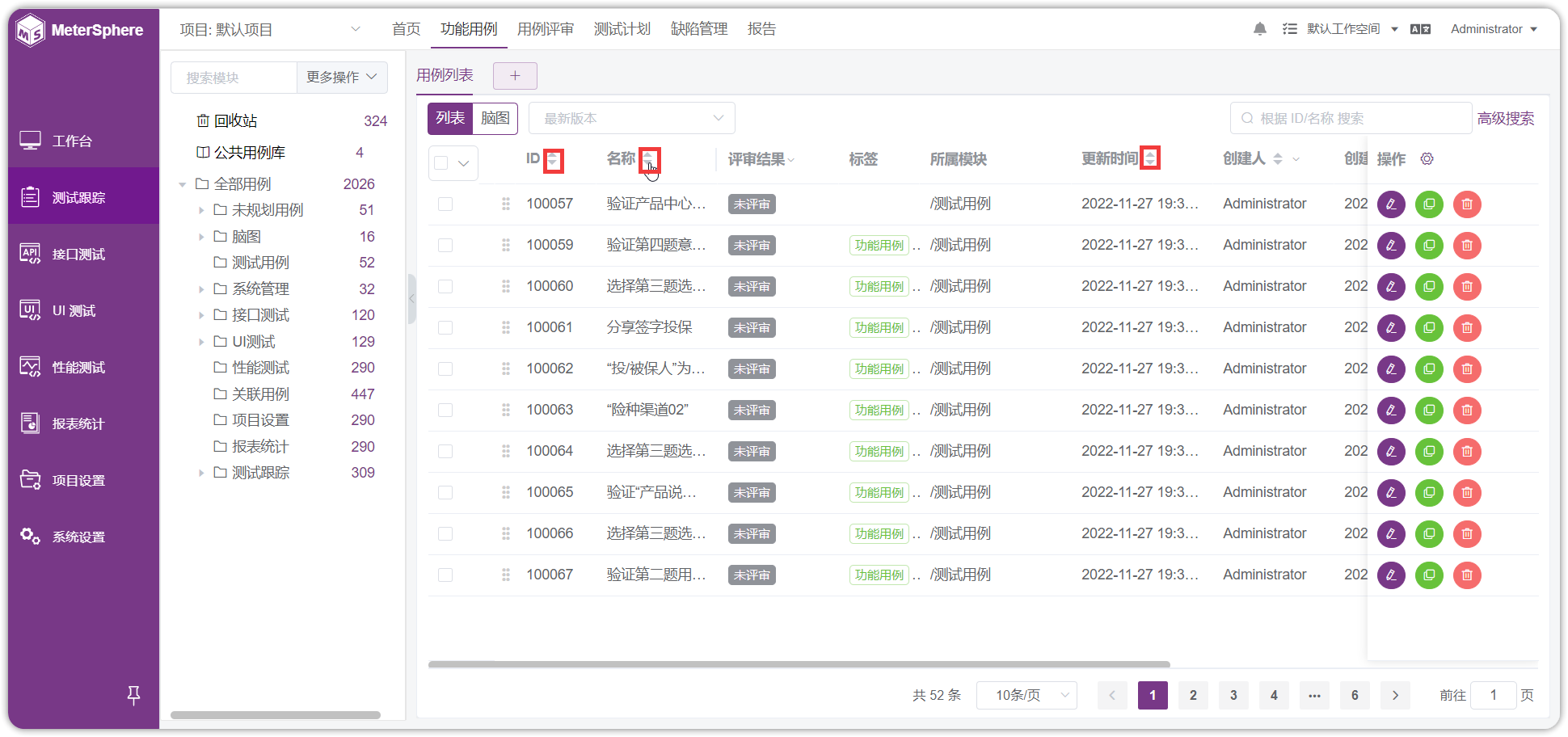Expand the 未规划用例 tree folder
The image size is (1568, 737).
[x=201, y=210]
